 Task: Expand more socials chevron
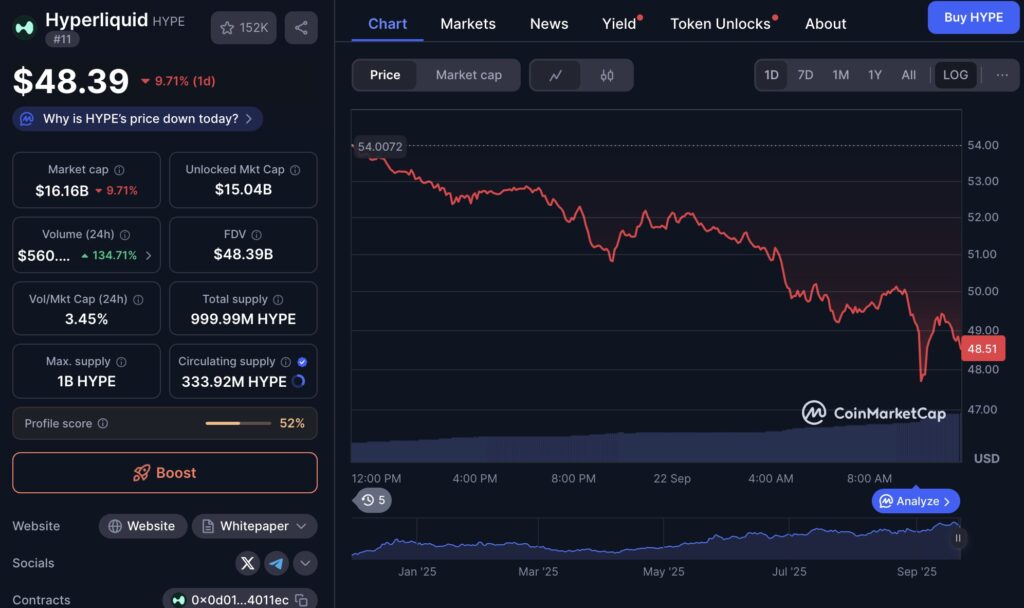[x=305, y=563]
